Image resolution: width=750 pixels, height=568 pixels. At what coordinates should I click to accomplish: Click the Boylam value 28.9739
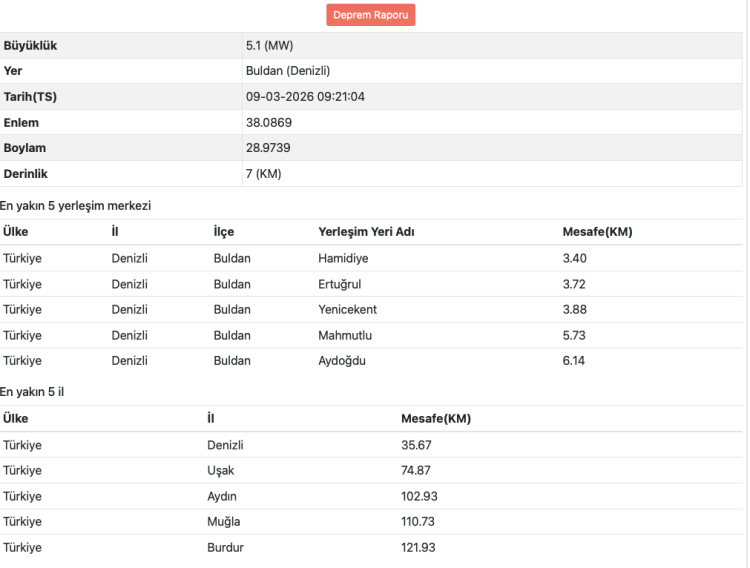point(268,148)
